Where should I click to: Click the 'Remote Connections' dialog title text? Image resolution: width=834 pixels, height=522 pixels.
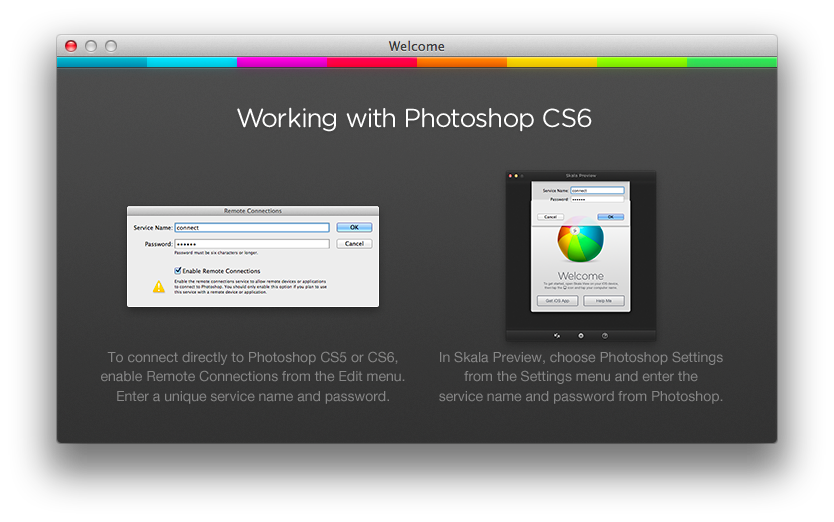pos(253,211)
